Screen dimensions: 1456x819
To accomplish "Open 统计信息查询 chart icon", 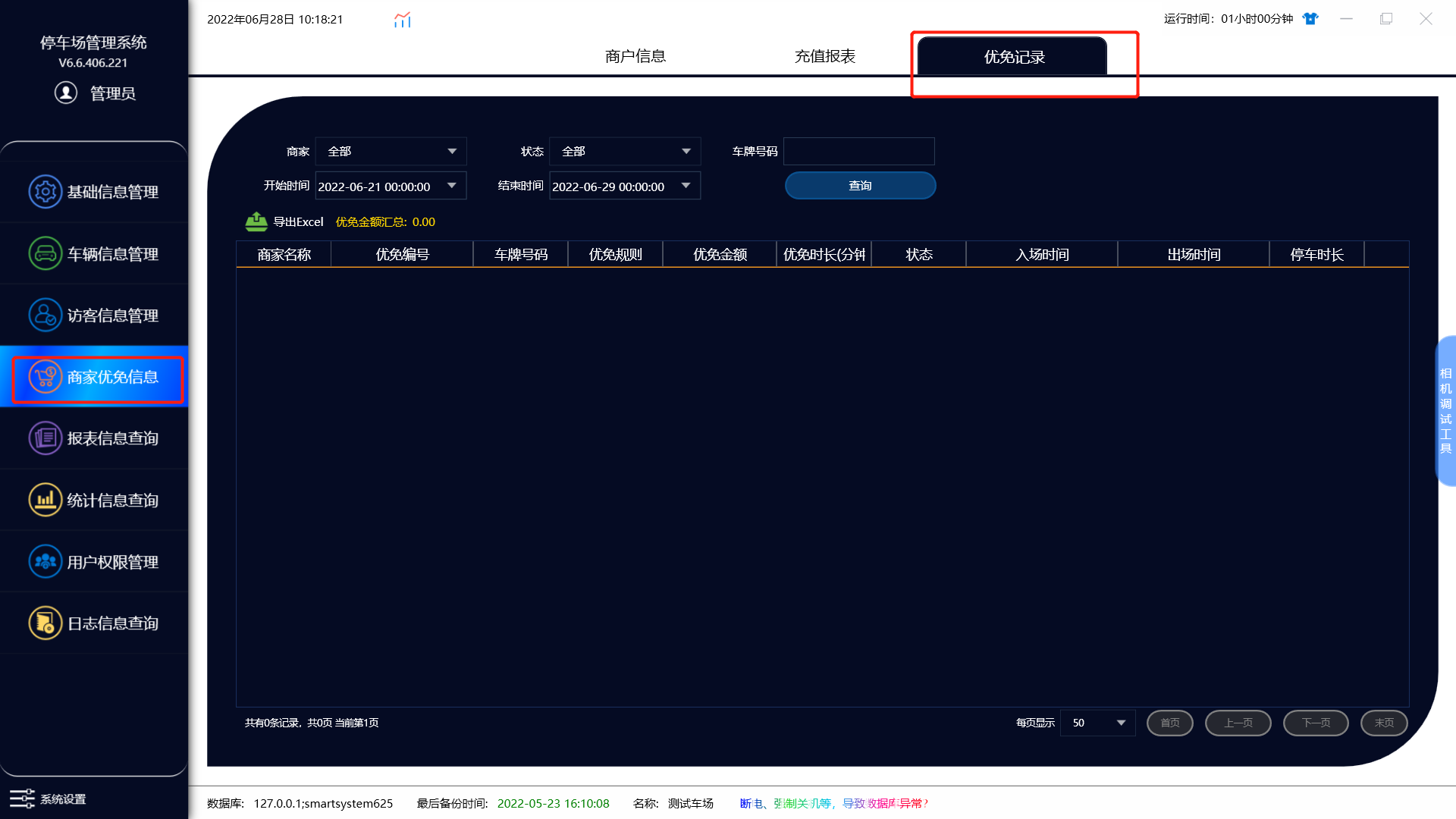I will click(x=45, y=500).
